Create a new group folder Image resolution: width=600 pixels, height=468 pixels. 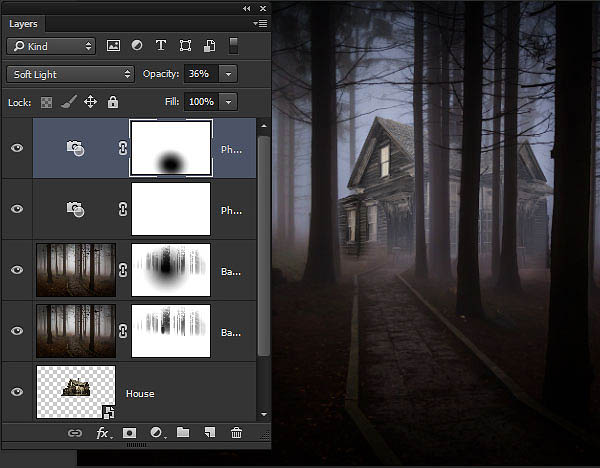pyautogui.click(x=183, y=432)
